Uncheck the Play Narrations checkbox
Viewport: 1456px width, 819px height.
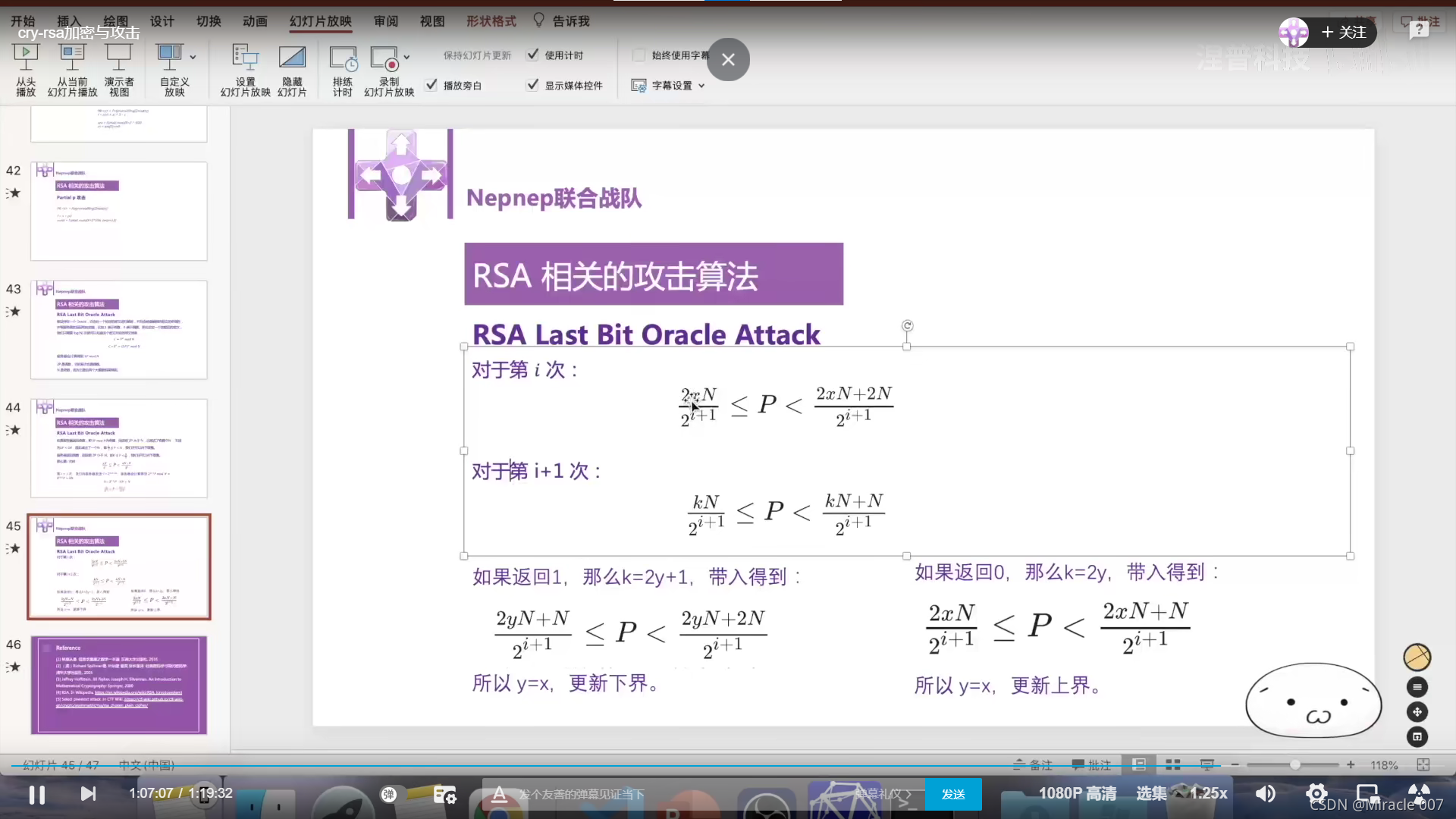[431, 85]
